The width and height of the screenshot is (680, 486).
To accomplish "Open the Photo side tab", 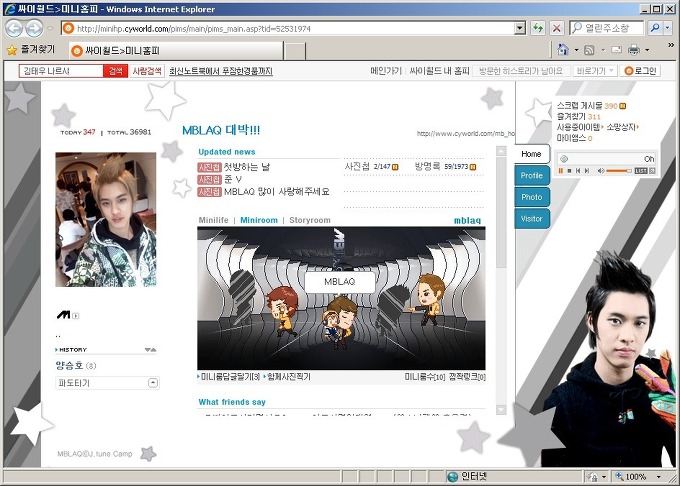I will click(x=532, y=197).
